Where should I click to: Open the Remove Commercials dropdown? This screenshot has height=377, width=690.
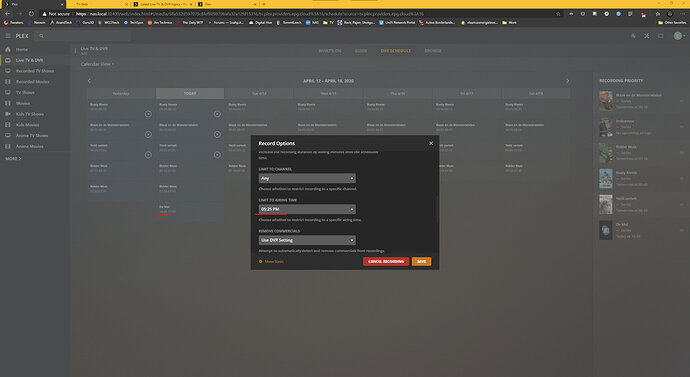pos(307,240)
